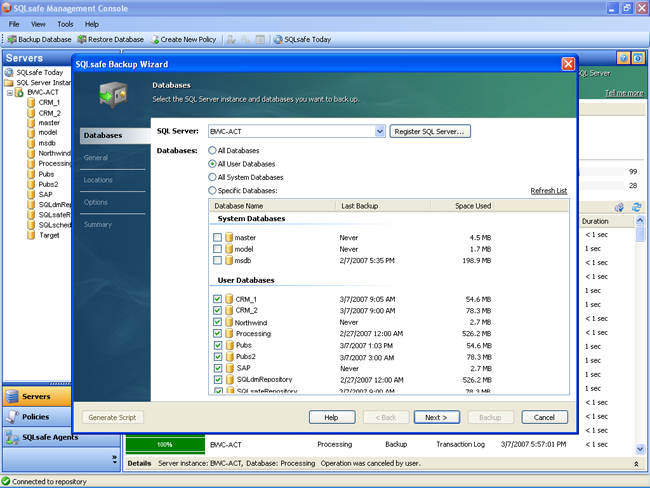Check the msdb system database checkbox

point(217,260)
